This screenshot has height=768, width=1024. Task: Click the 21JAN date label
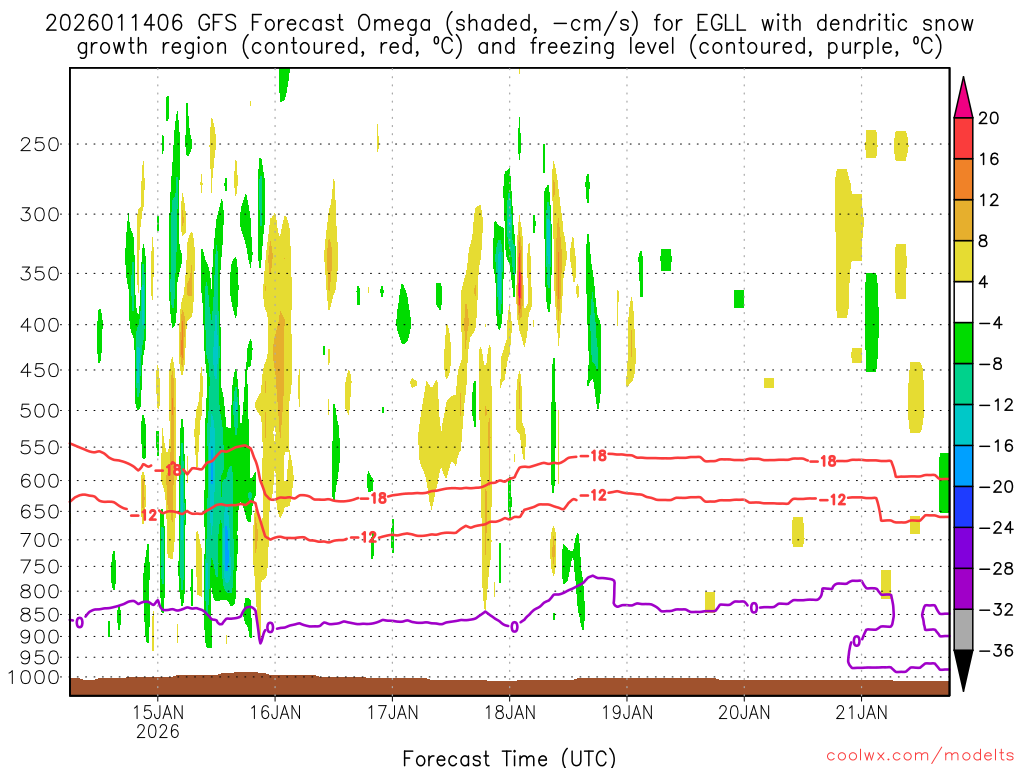coord(861,712)
